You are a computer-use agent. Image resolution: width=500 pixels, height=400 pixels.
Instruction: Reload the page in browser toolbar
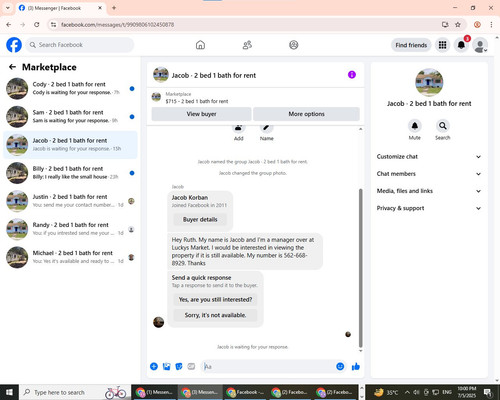(37, 25)
